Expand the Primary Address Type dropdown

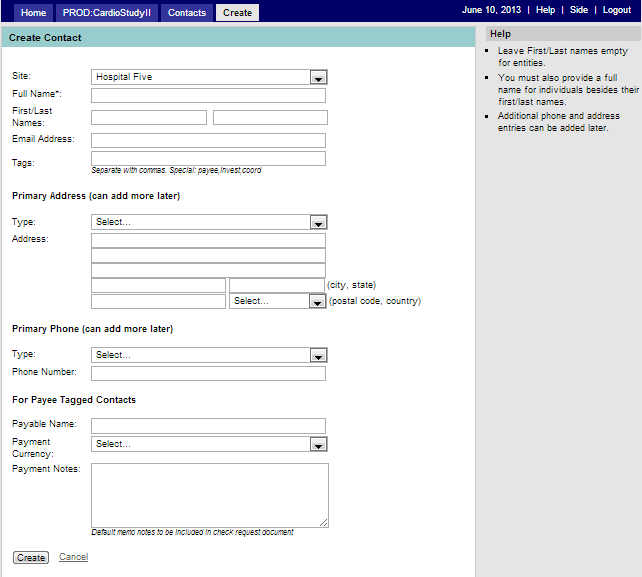[x=209, y=222]
